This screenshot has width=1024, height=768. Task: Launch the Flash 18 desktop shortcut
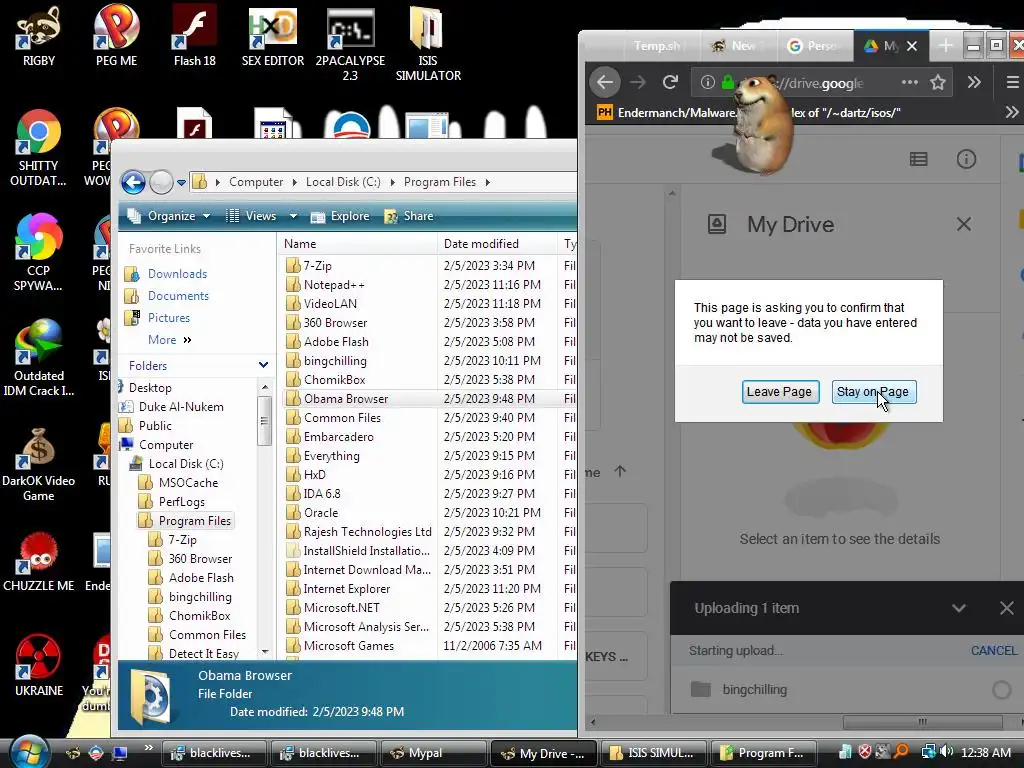(x=195, y=36)
